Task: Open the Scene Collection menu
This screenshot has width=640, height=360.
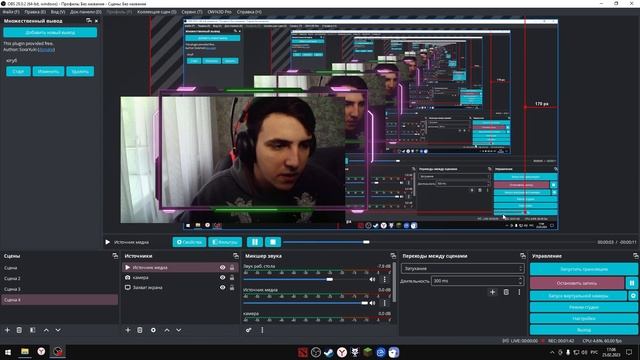Action: (156, 12)
